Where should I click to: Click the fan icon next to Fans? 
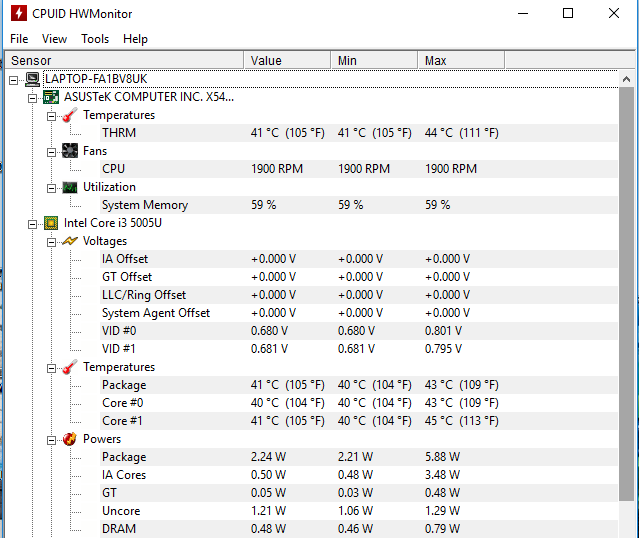[70, 151]
